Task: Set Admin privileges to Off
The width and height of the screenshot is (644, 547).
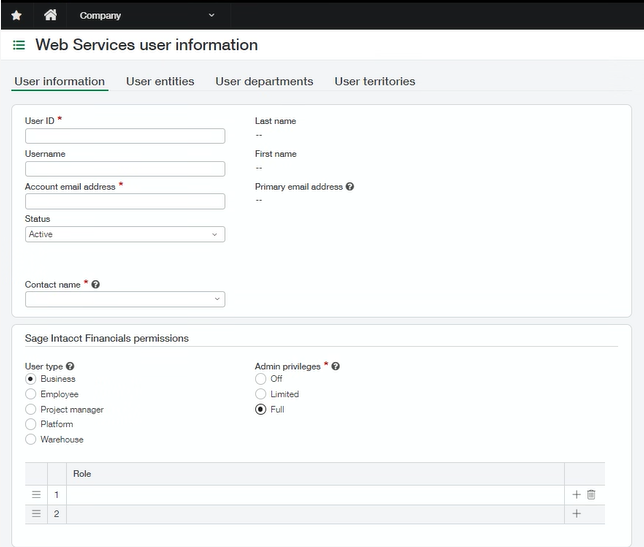Action: coord(260,379)
